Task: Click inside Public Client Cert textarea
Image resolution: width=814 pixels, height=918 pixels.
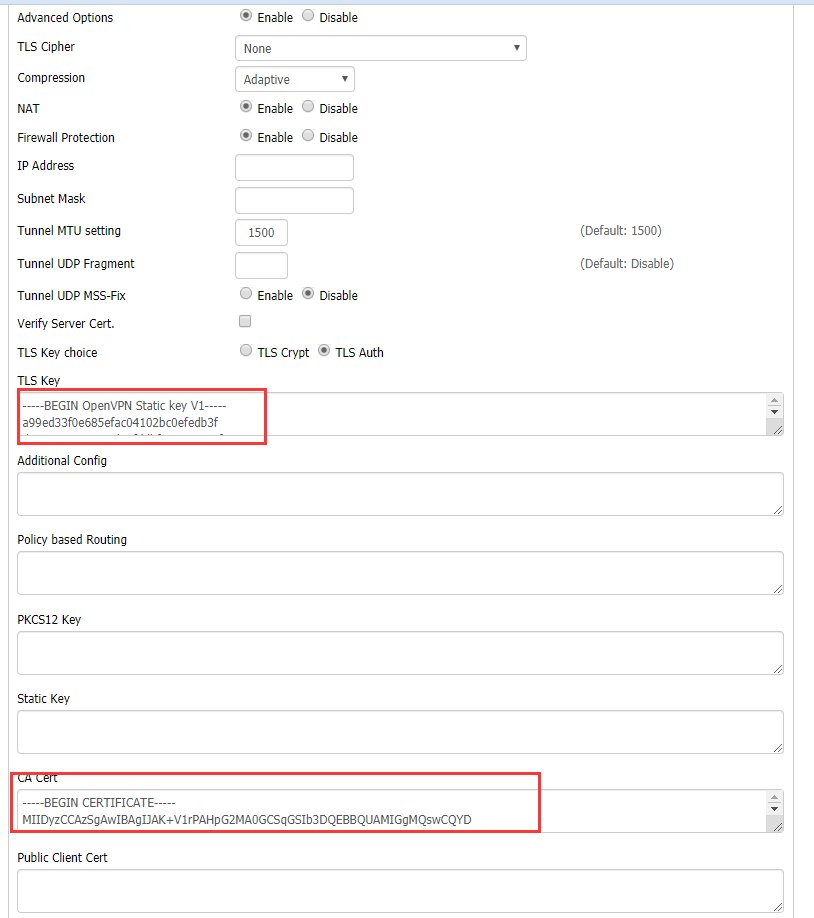Action: (x=401, y=890)
